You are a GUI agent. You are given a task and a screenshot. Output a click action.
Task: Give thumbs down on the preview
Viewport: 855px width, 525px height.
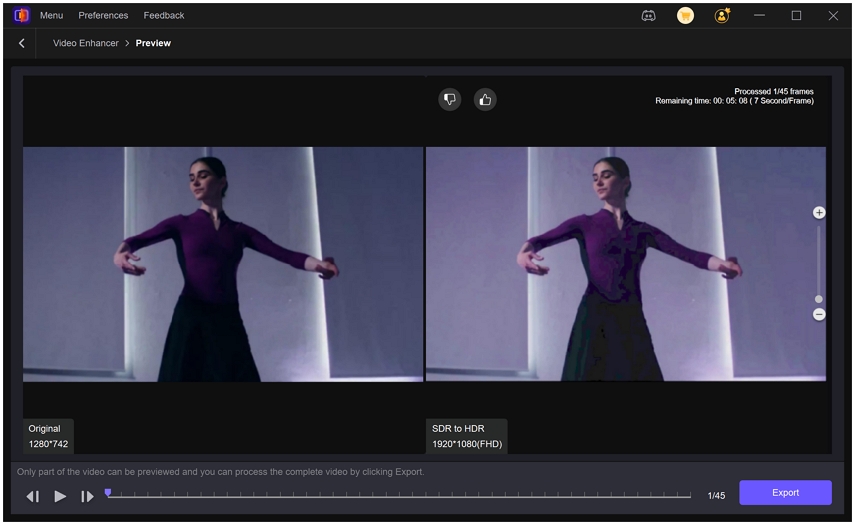(450, 100)
